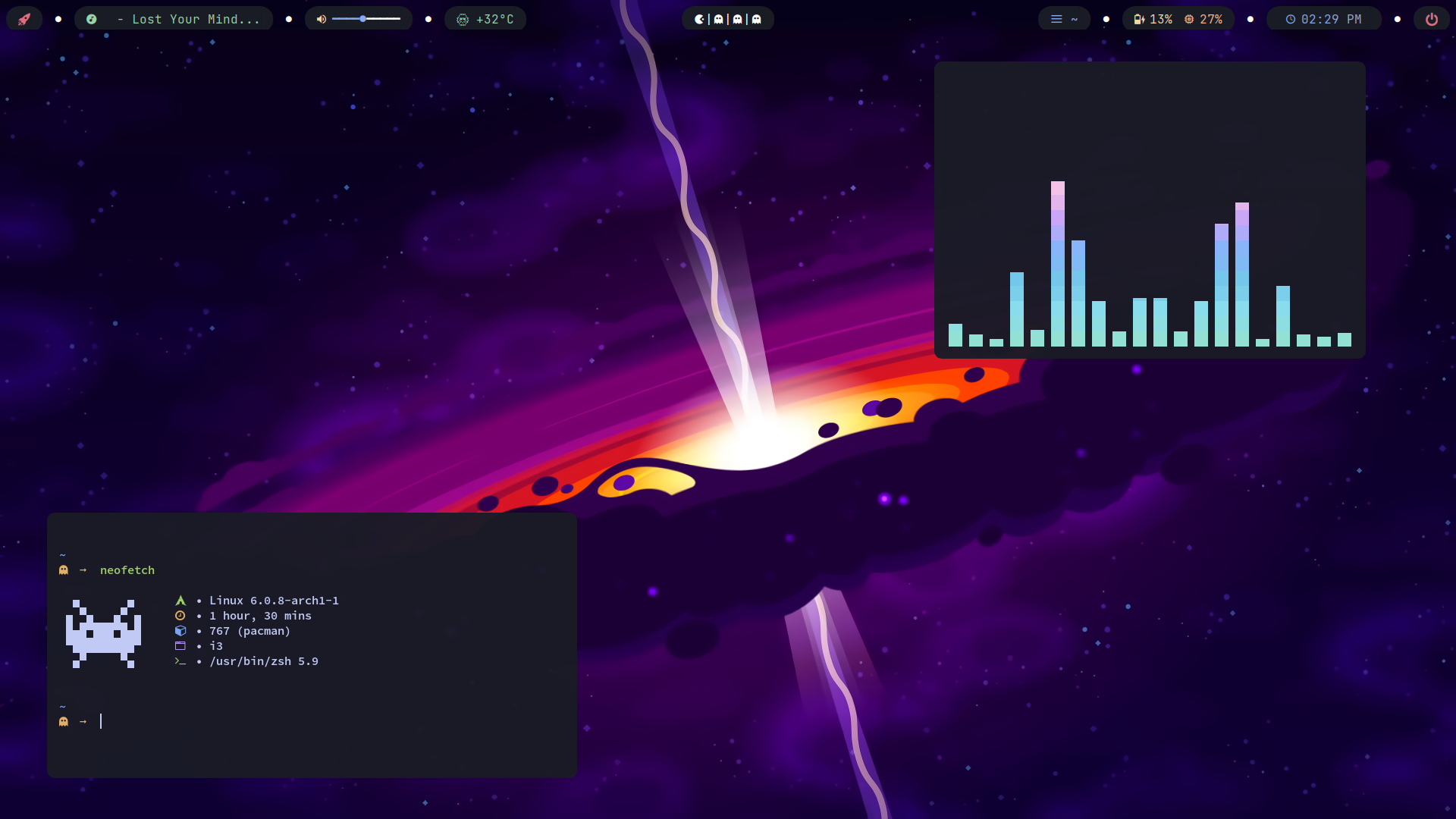Click the 02:29 PM time display
The height and width of the screenshot is (819, 1456).
pyautogui.click(x=1331, y=19)
